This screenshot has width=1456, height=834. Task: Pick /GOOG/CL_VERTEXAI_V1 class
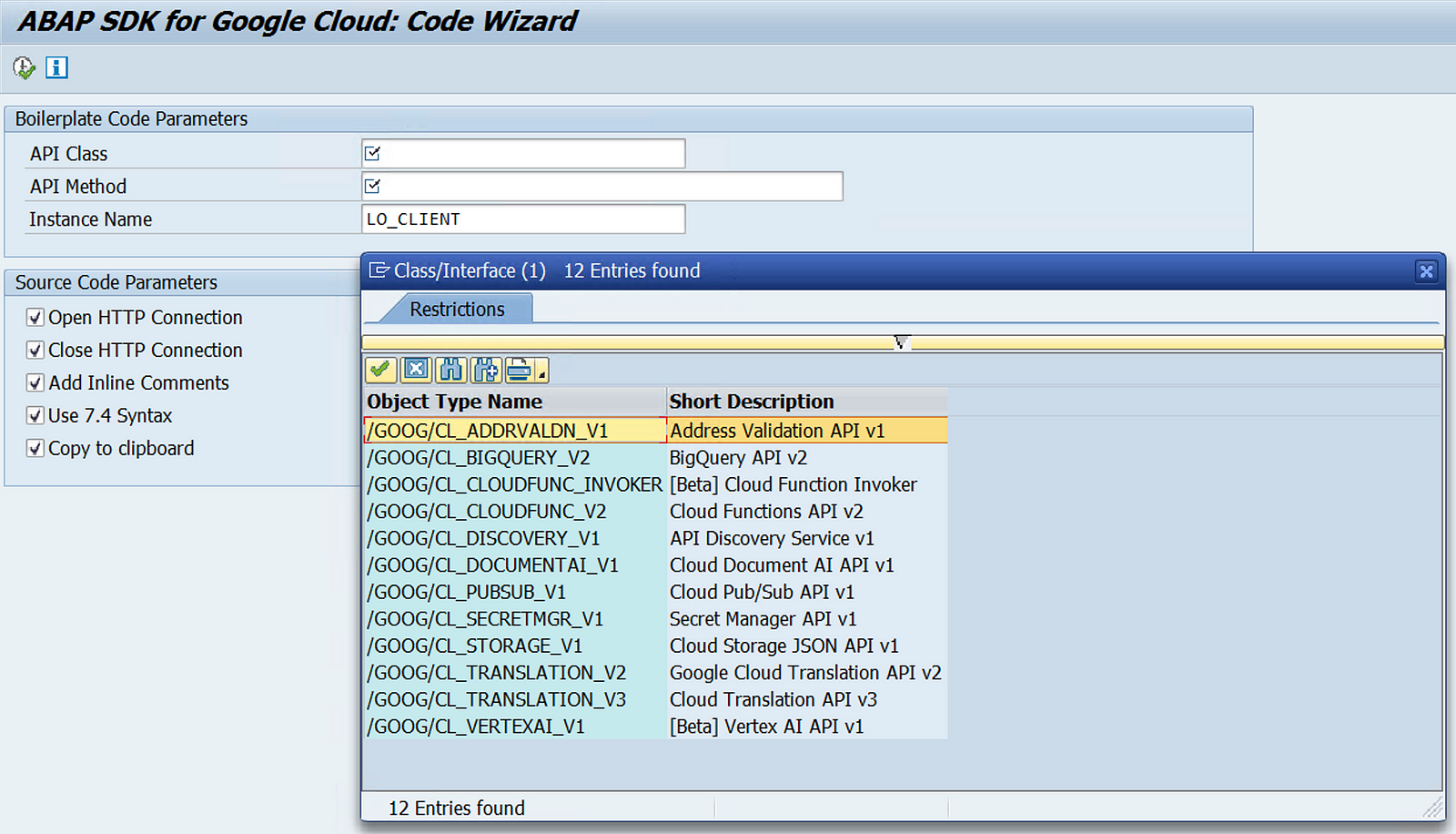click(x=515, y=727)
